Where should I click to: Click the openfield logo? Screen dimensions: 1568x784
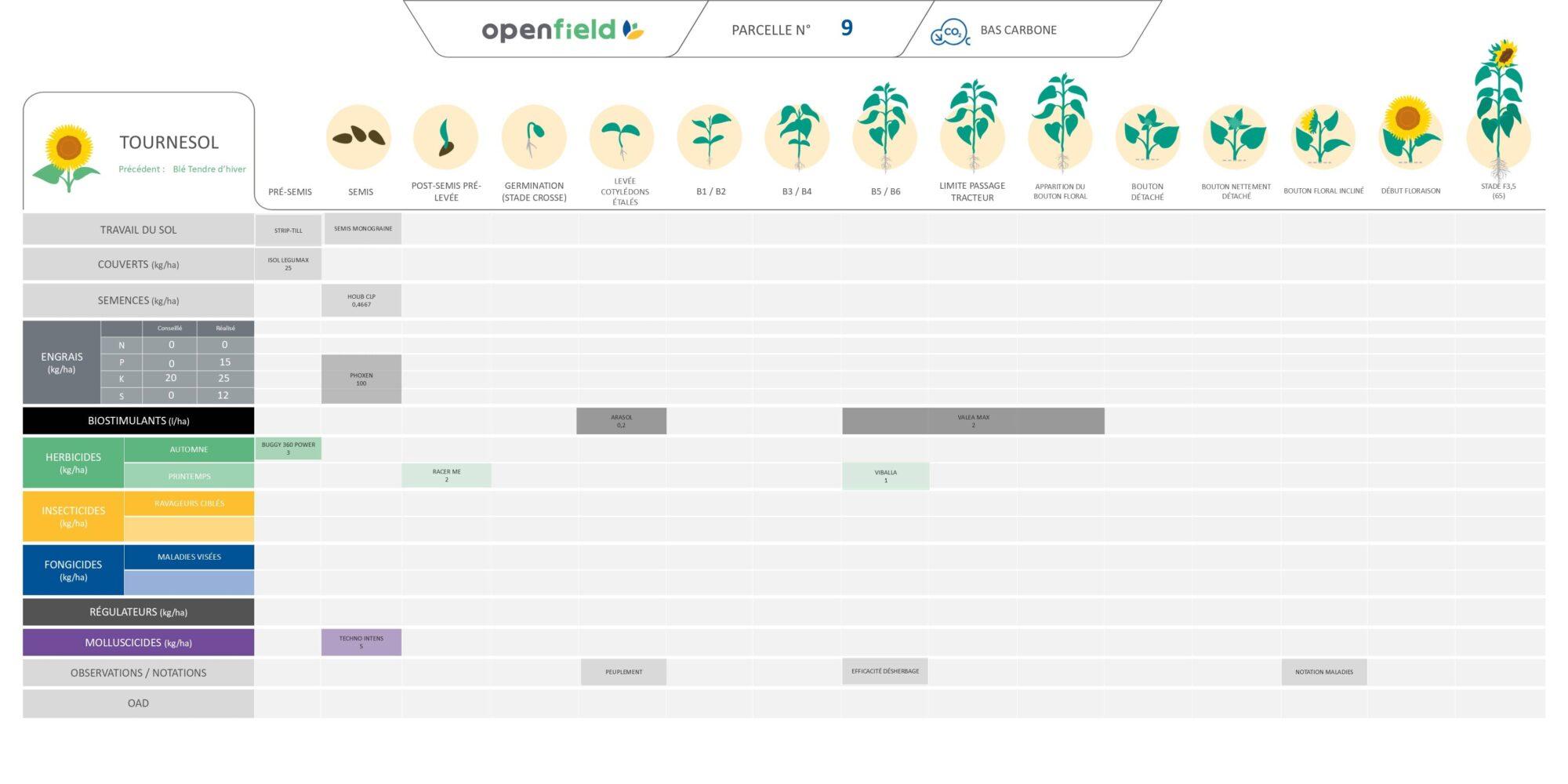562,30
